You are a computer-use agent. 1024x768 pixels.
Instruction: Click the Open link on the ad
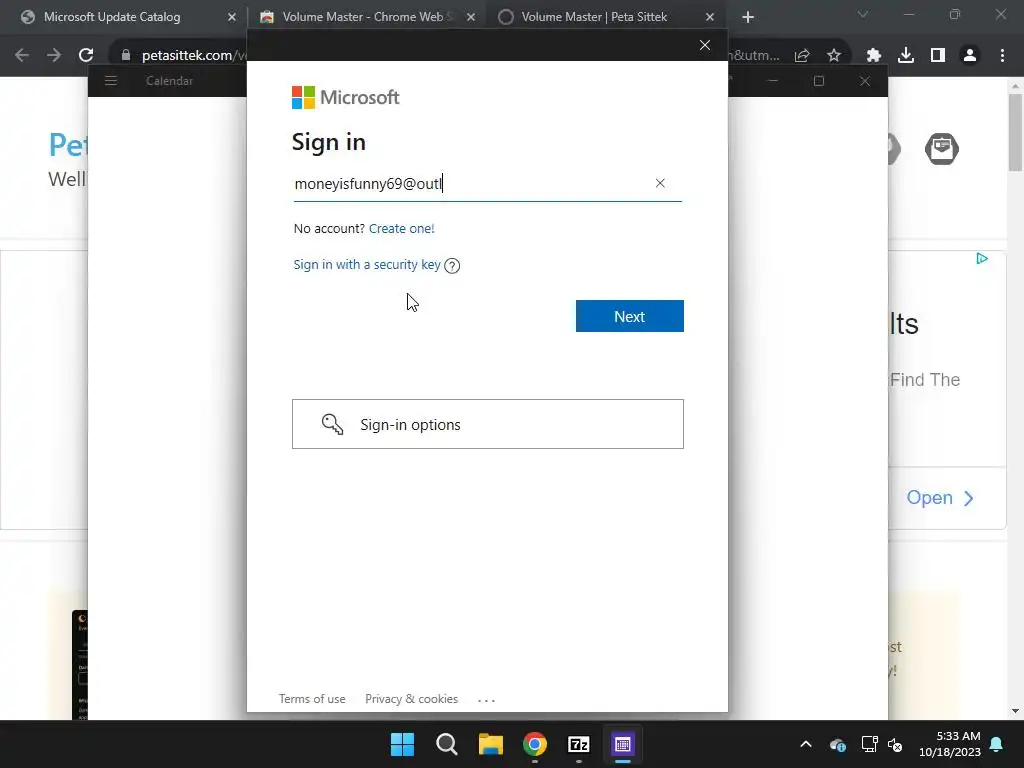coord(940,498)
